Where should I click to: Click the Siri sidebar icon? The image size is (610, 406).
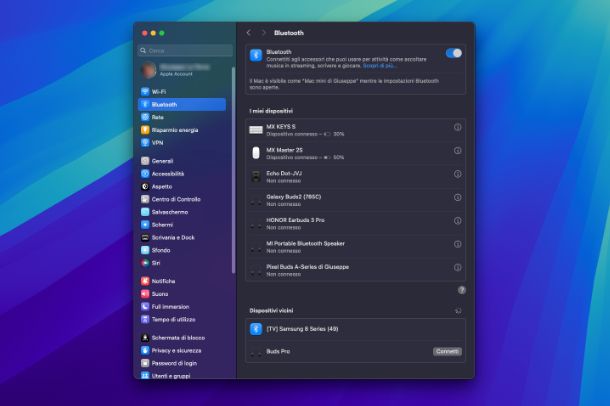[x=145, y=263]
